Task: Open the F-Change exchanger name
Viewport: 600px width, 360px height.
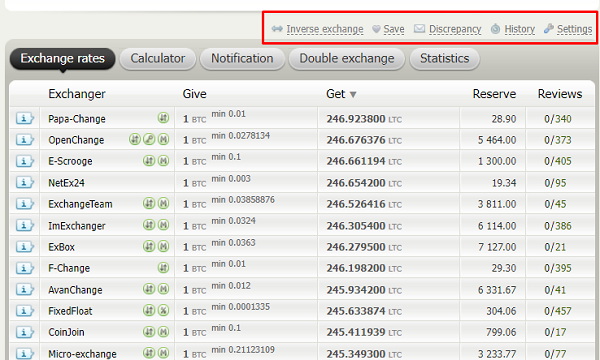Action: (x=69, y=268)
